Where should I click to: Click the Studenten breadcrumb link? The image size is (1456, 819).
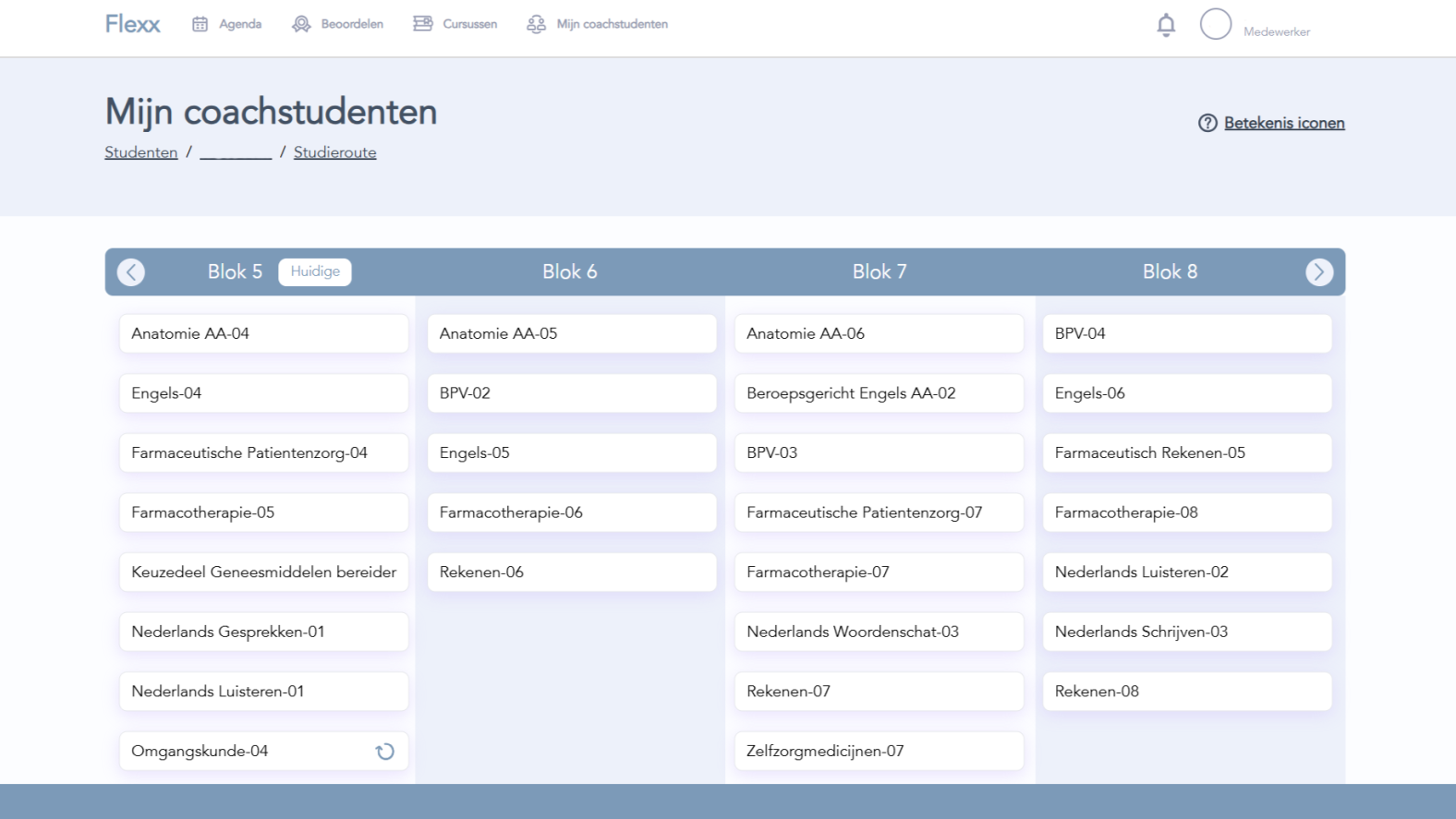(x=141, y=152)
